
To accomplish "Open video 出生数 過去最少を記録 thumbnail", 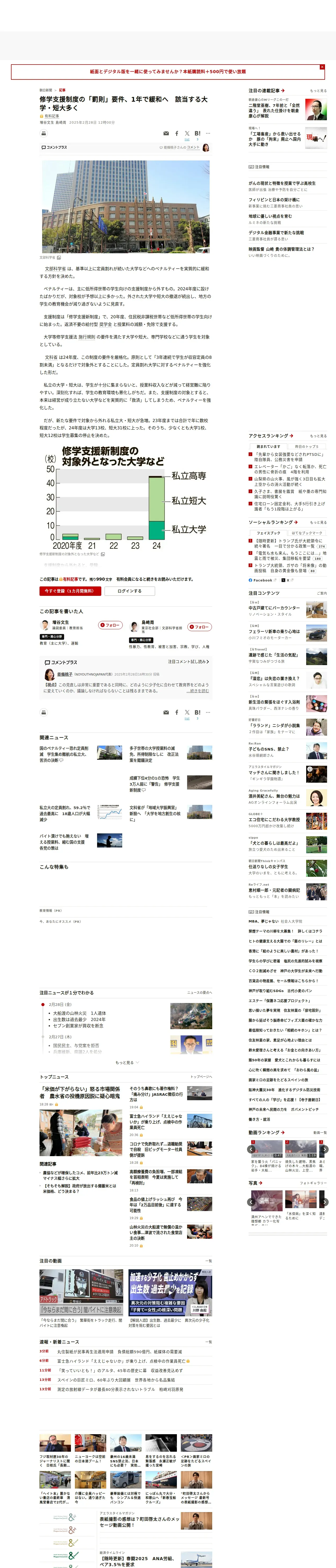I will click(x=170, y=1293).
